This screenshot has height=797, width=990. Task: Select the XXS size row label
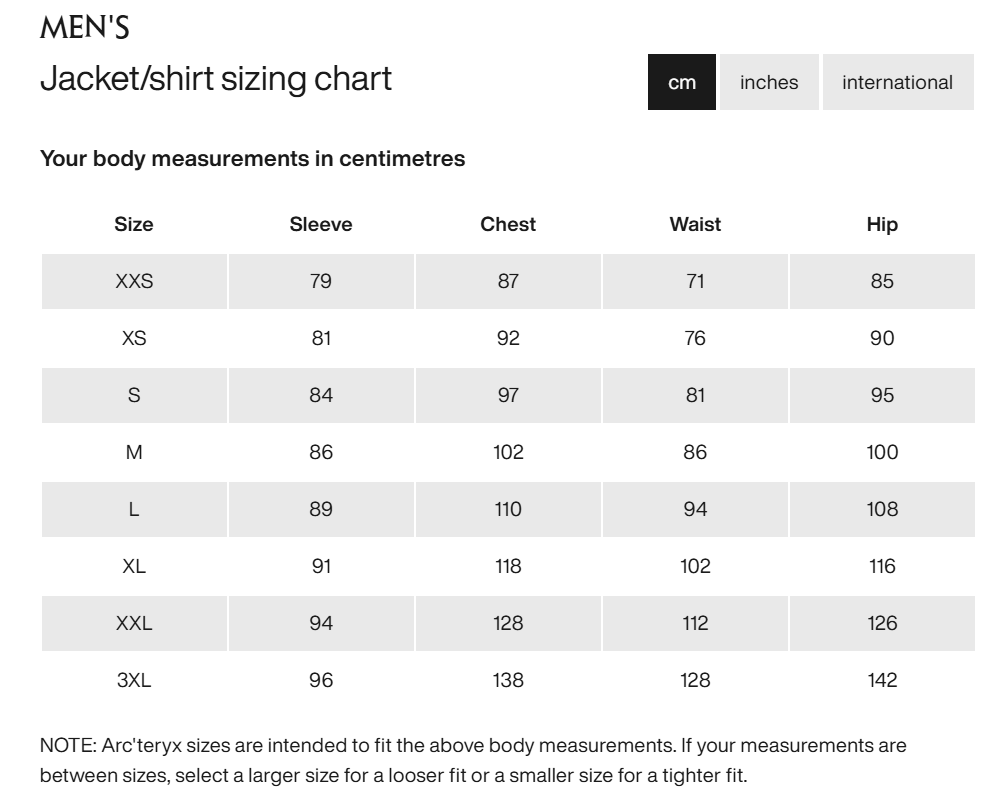pyautogui.click(x=134, y=281)
